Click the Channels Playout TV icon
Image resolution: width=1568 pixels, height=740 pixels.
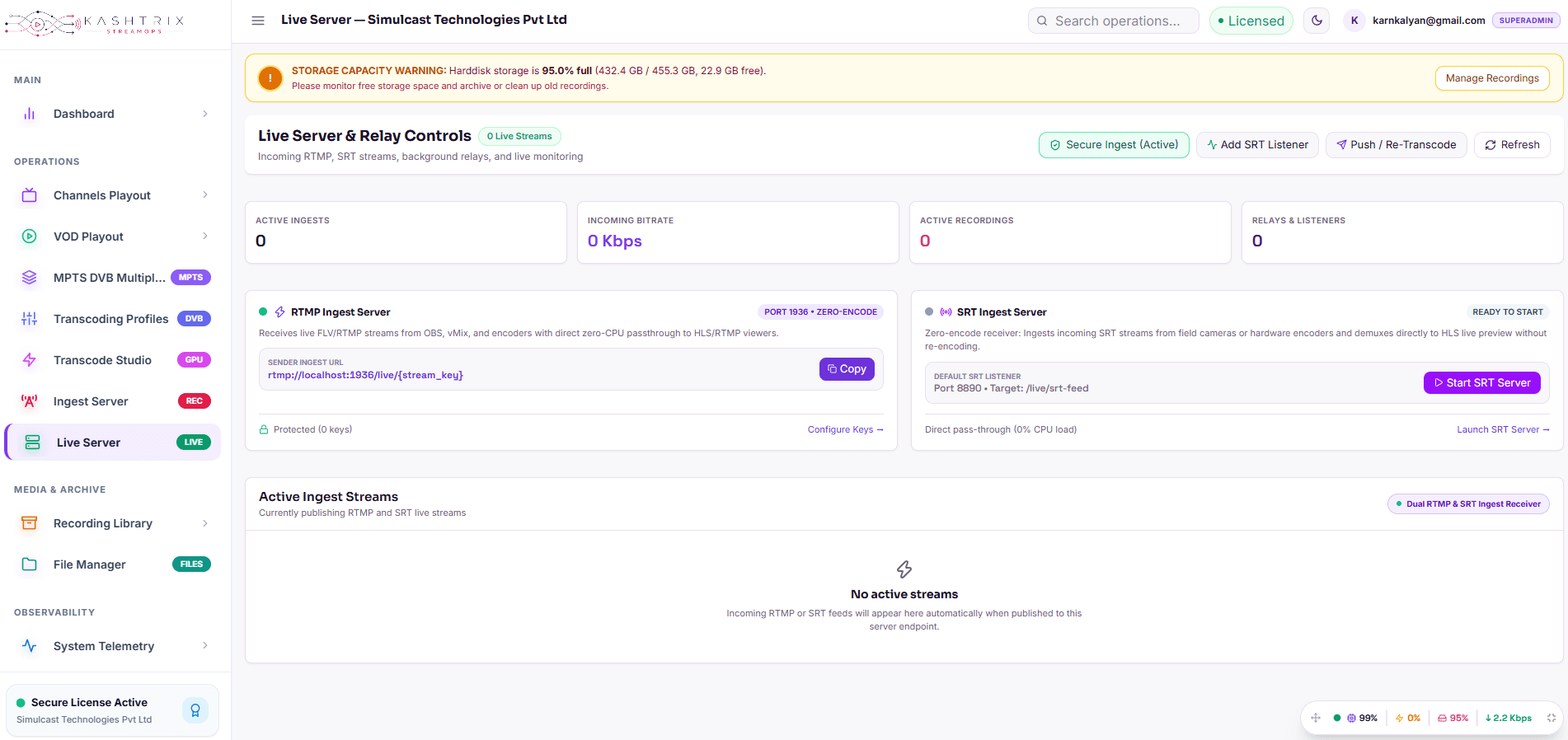click(30, 195)
